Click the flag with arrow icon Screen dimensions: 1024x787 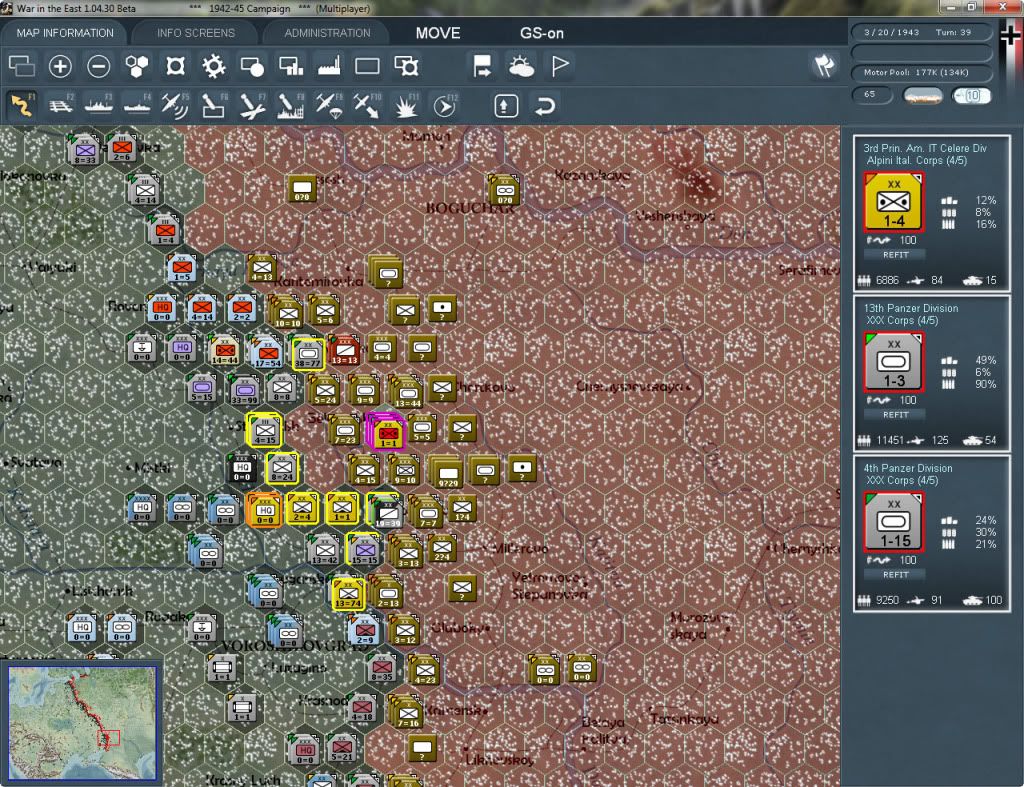[482, 66]
